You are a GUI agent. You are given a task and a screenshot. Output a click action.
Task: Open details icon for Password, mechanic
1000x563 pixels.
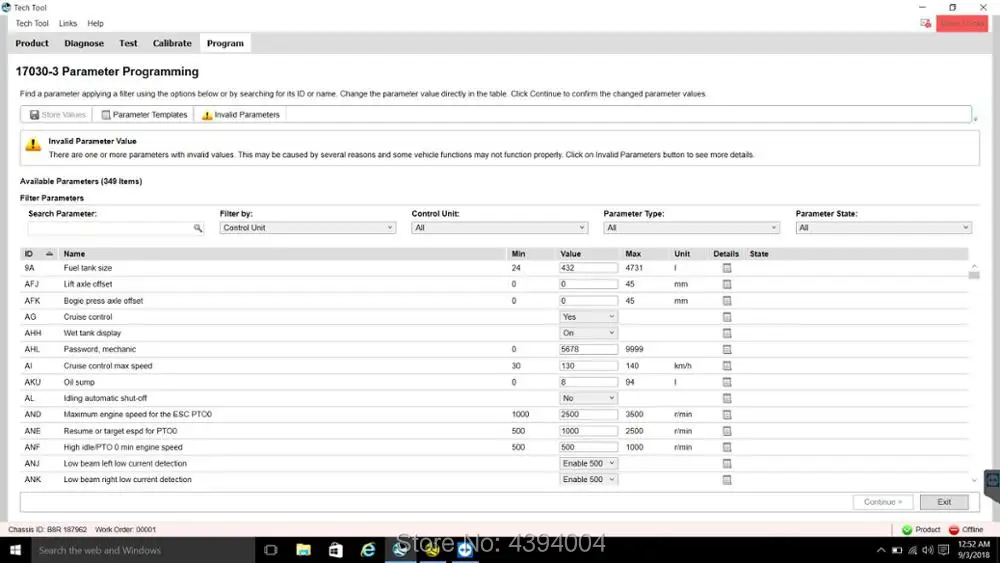(726, 349)
